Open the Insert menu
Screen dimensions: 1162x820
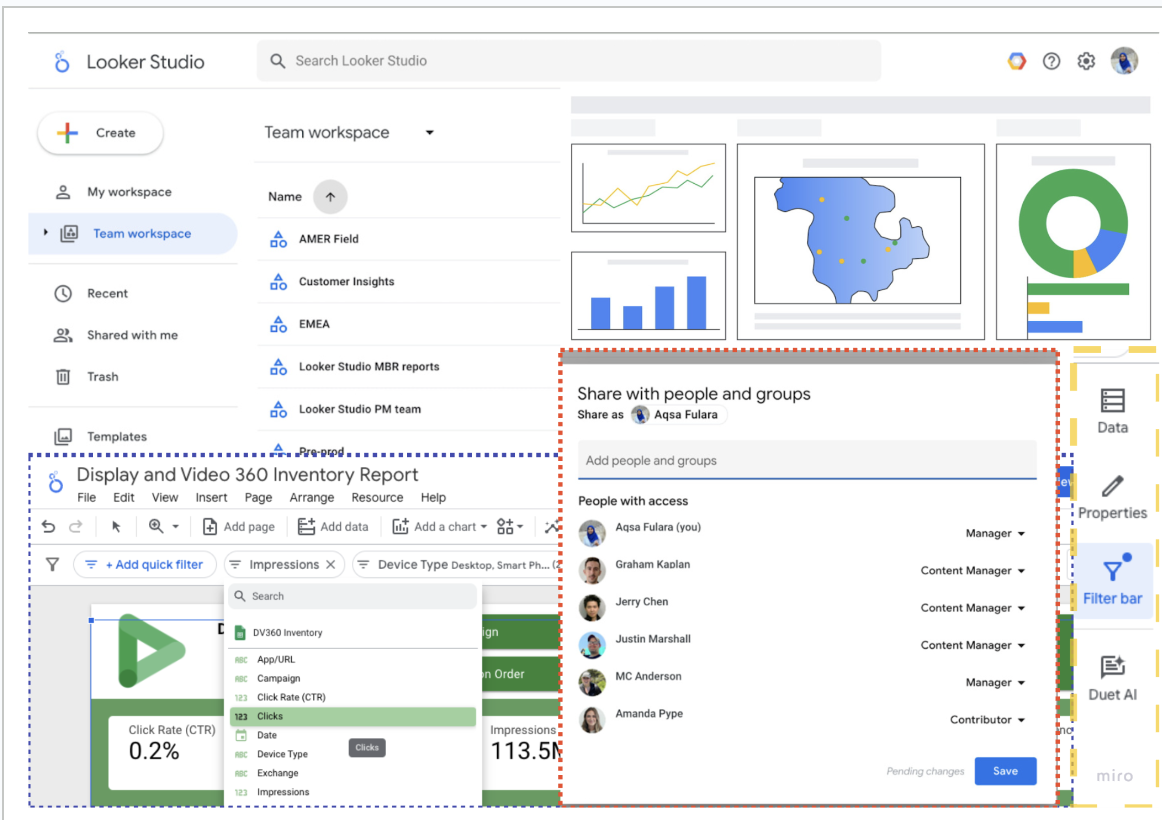[211, 498]
